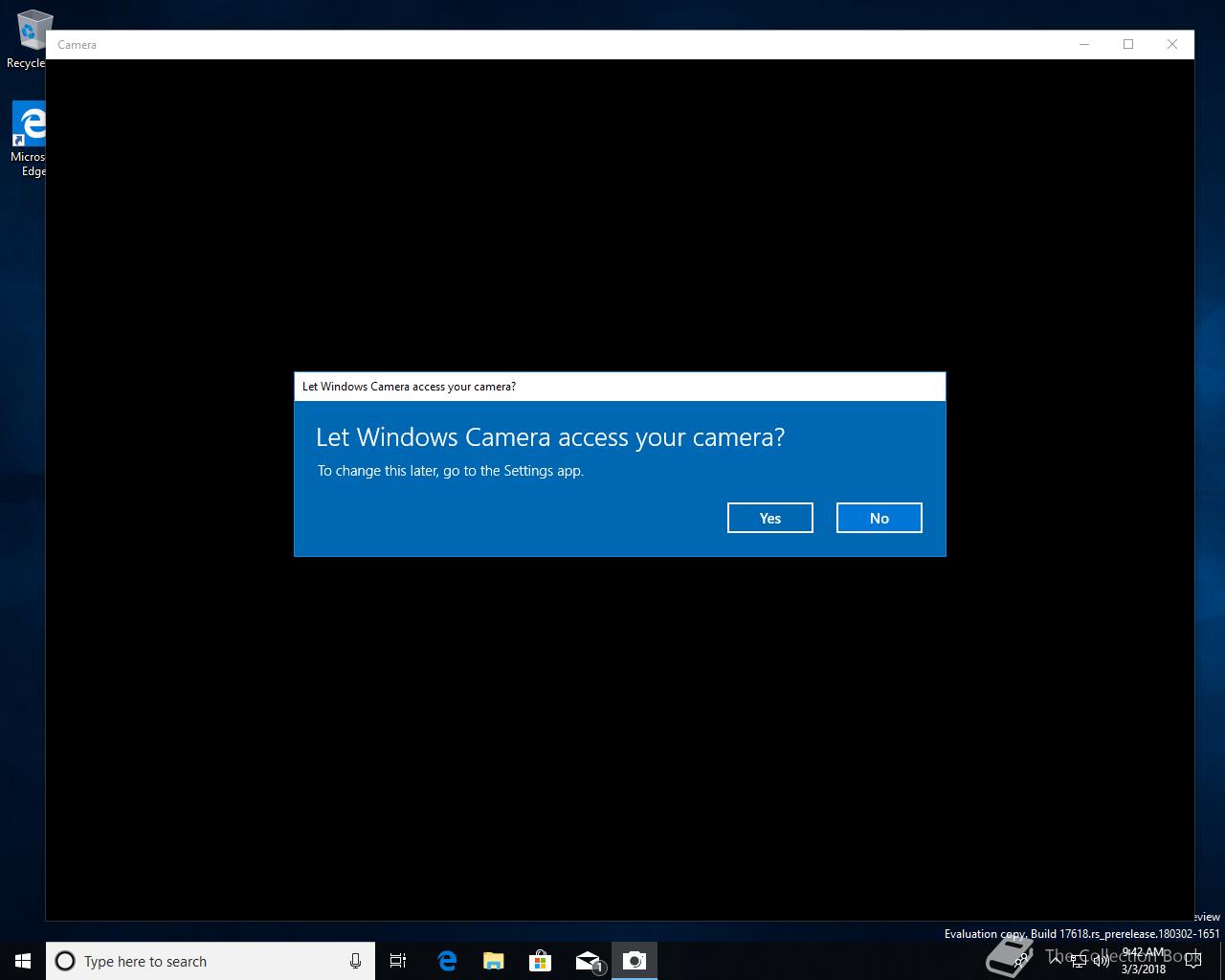This screenshot has width=1225, height=980.
Task: Click the Cortana circle search icon
Action: 65,961
